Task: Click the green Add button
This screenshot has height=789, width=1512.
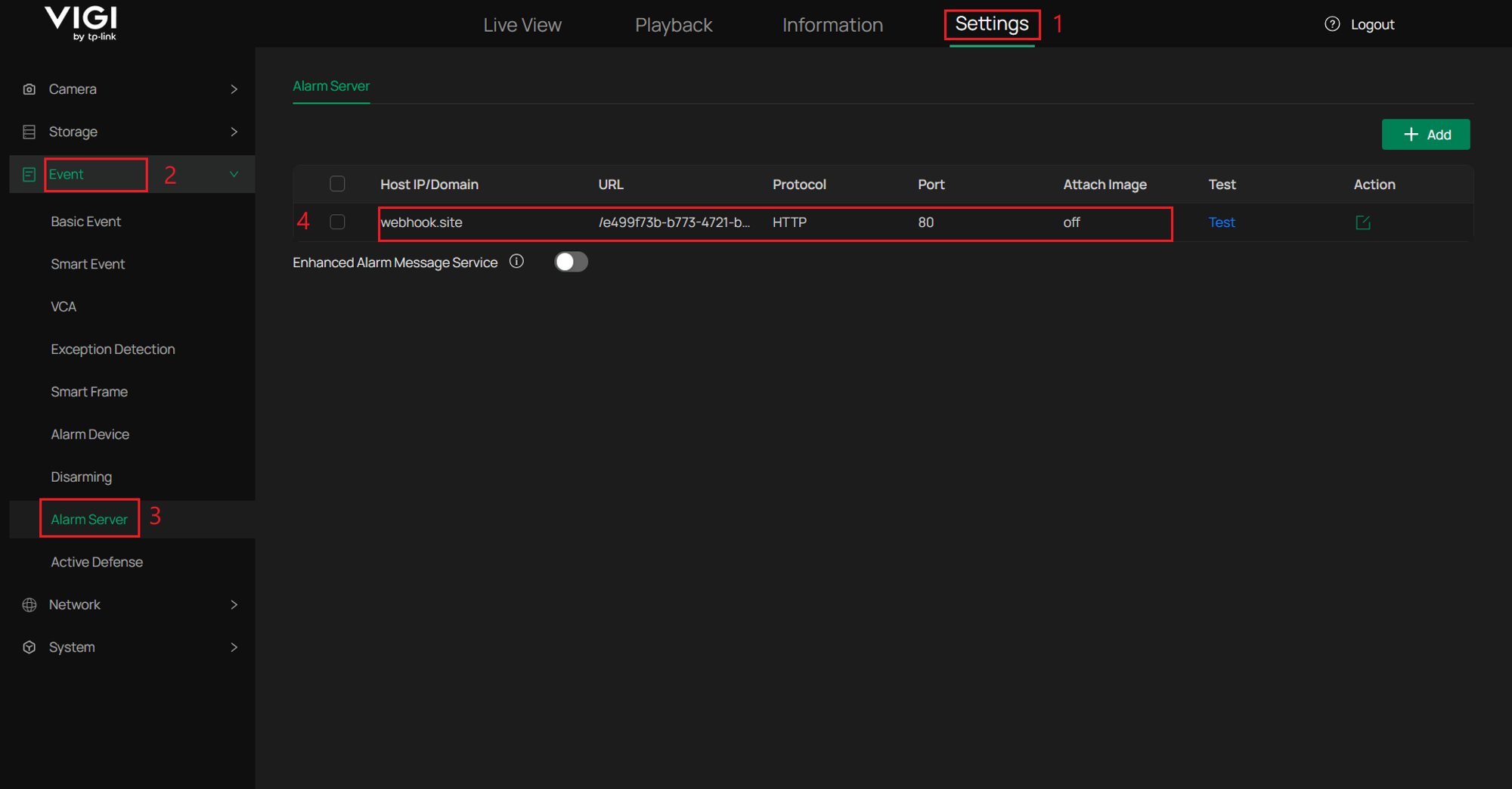Action: pyautogui.click(x=1426, y=135)
